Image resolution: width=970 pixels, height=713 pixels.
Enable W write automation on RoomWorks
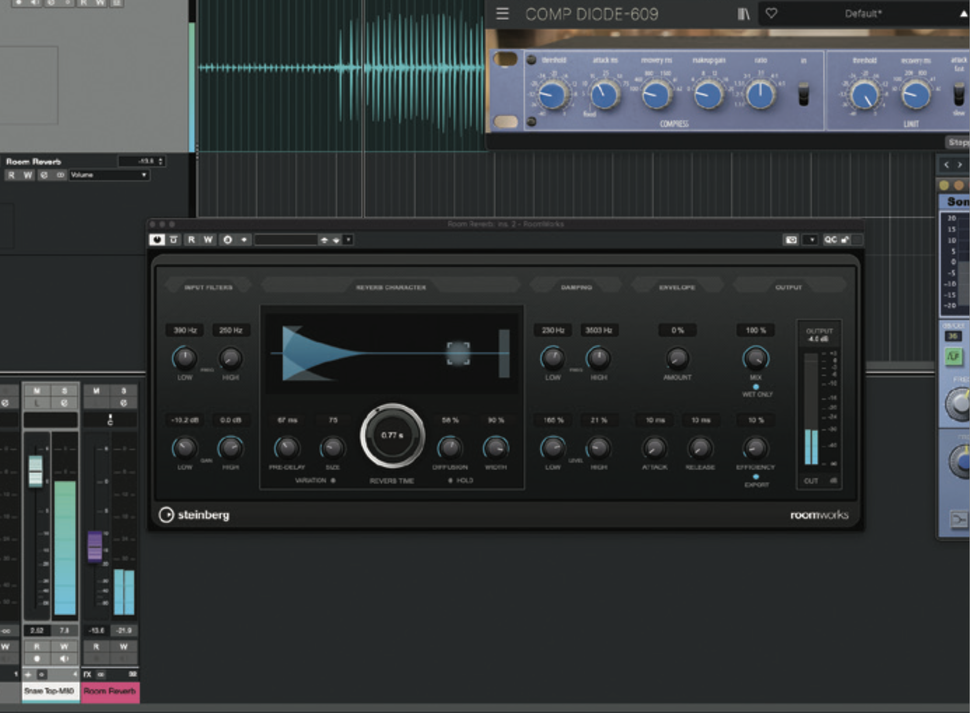point(209,240)
